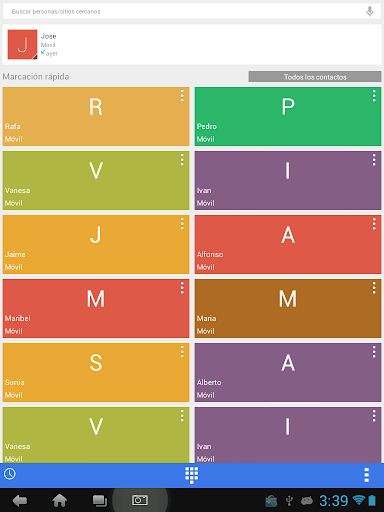The height and width of the screenshot is (512, 384).
Task: Tap the microphone voice search icon
Action: [x=369, y=11]
